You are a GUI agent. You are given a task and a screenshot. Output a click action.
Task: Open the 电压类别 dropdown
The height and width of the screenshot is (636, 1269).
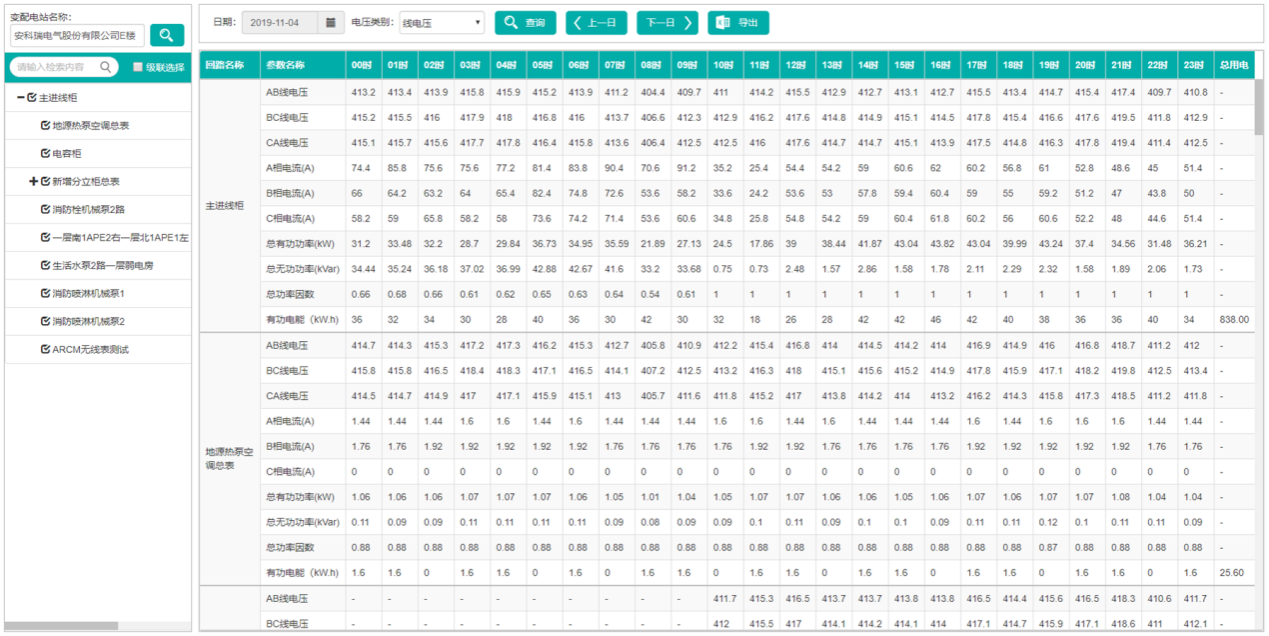[x=441, y=23]
